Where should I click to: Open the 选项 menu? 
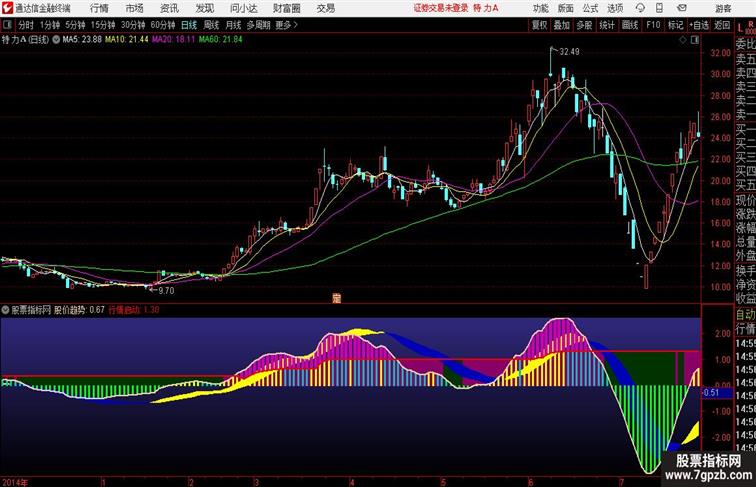click(x=615, y=8)
